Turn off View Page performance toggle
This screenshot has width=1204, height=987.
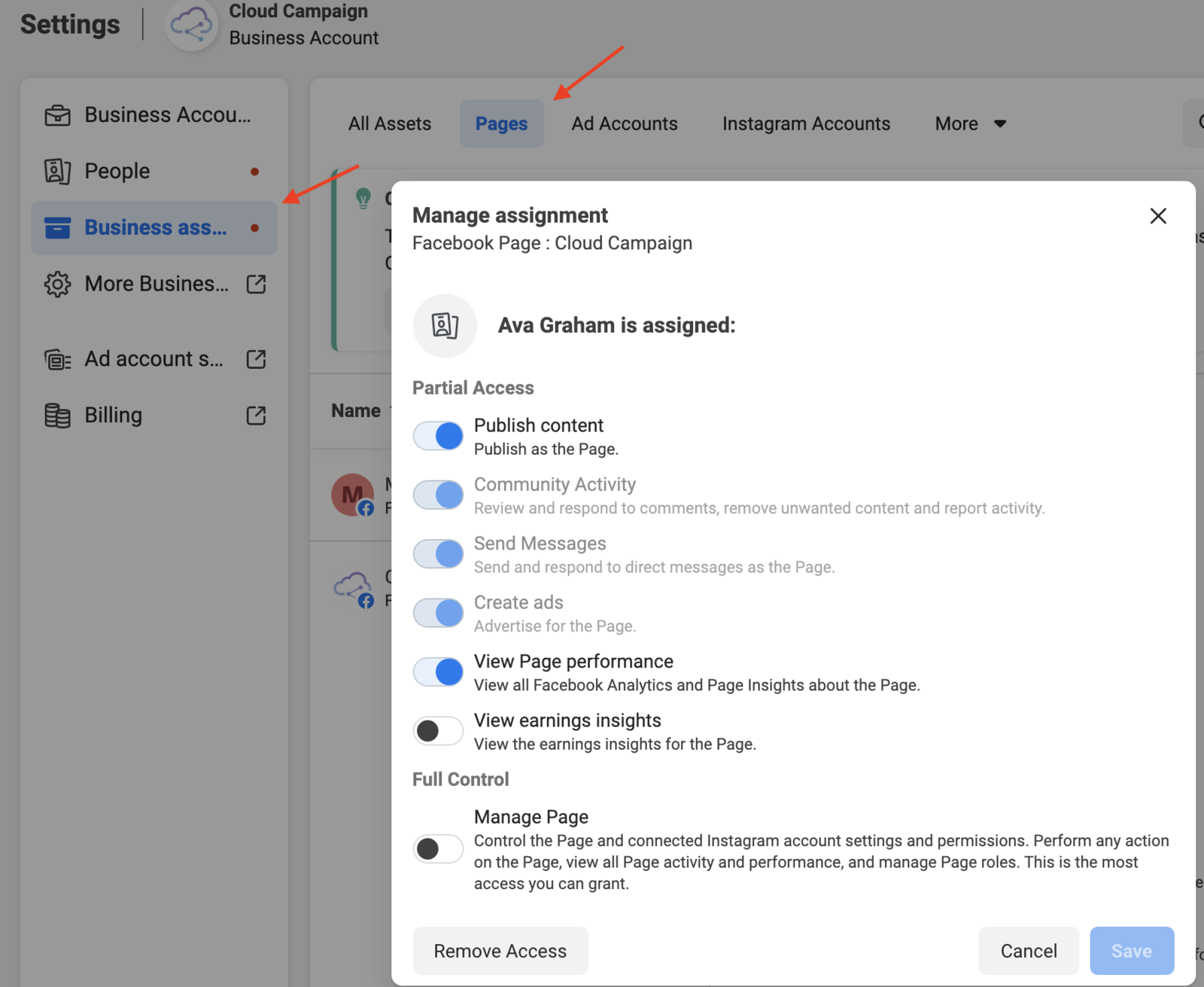(x=438, y=672)
